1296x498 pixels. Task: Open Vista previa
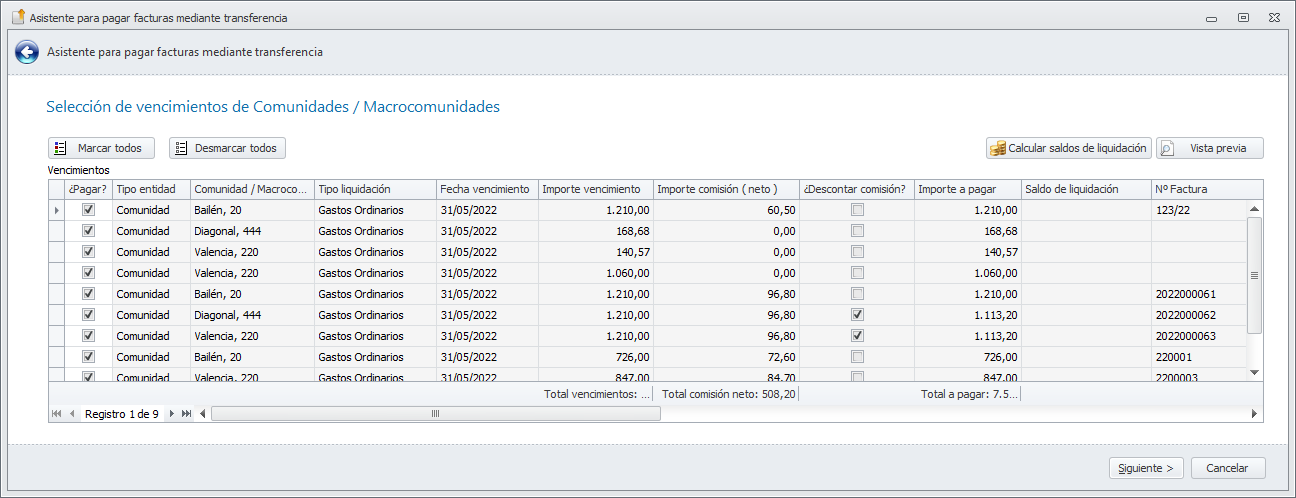(x=1210, y=148)
